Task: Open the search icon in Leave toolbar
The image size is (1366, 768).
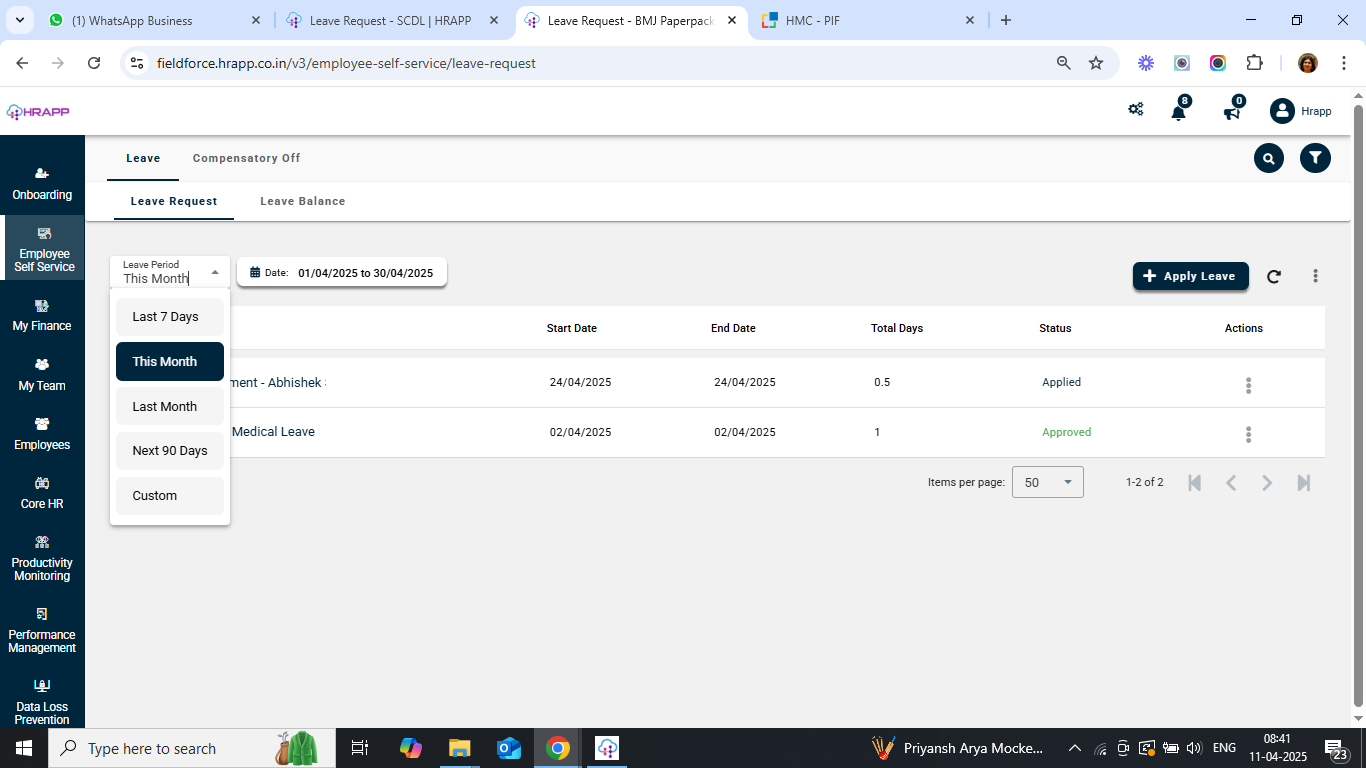Action: pyautogui.click(x=1269, y=158)
